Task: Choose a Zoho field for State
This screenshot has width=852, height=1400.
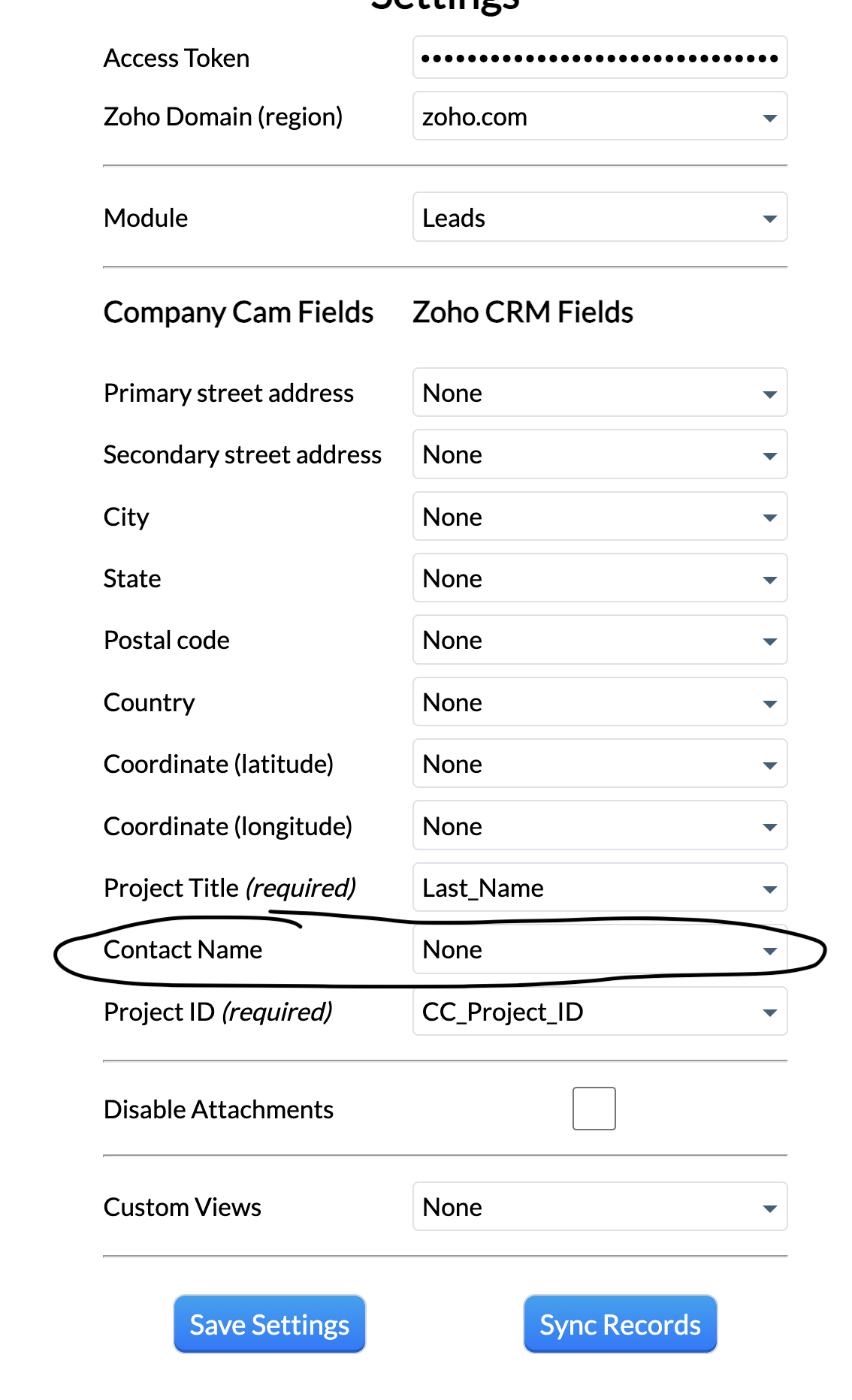Action: click(600, 578)
